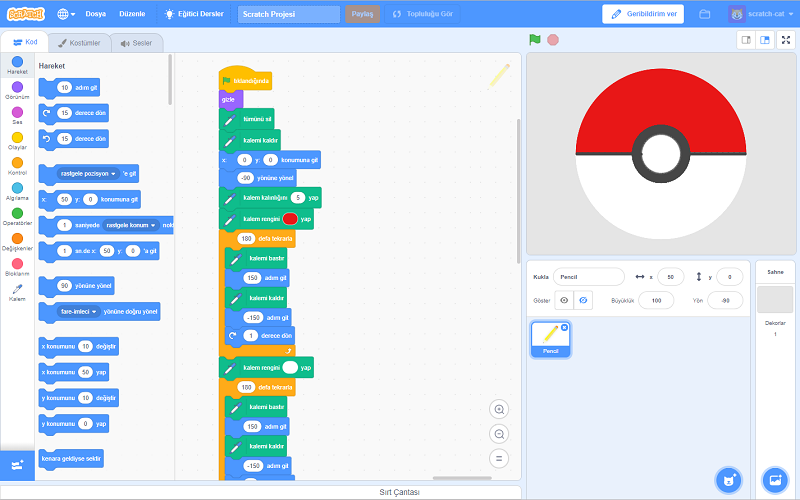Click the green flag to run

tap(535, 40)
